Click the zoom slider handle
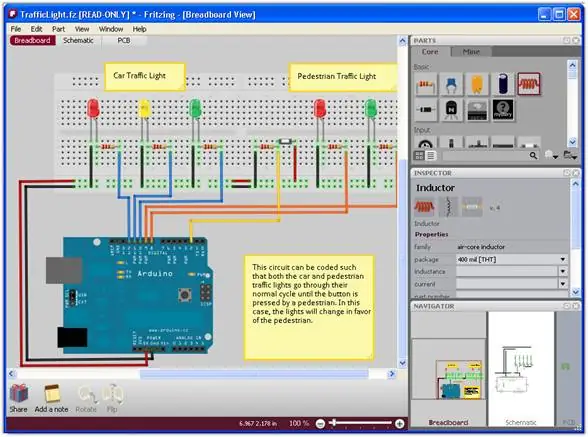588x437 pixels. pos(333,423)
